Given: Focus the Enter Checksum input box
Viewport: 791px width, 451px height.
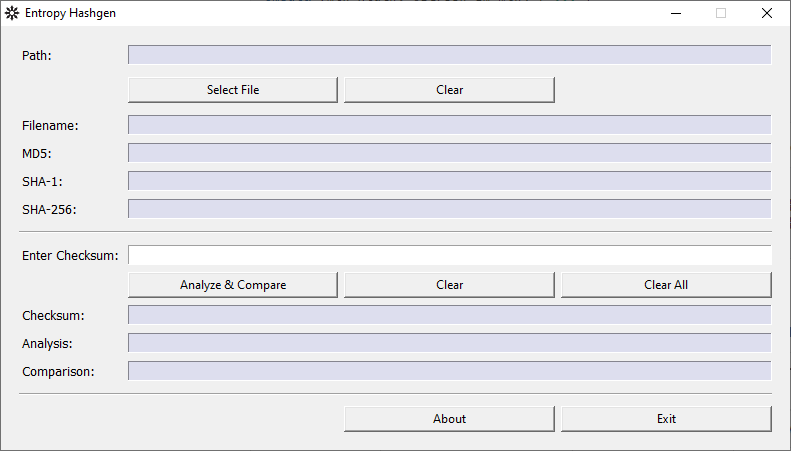Looking at the screenshot, I should coord(449,255).
